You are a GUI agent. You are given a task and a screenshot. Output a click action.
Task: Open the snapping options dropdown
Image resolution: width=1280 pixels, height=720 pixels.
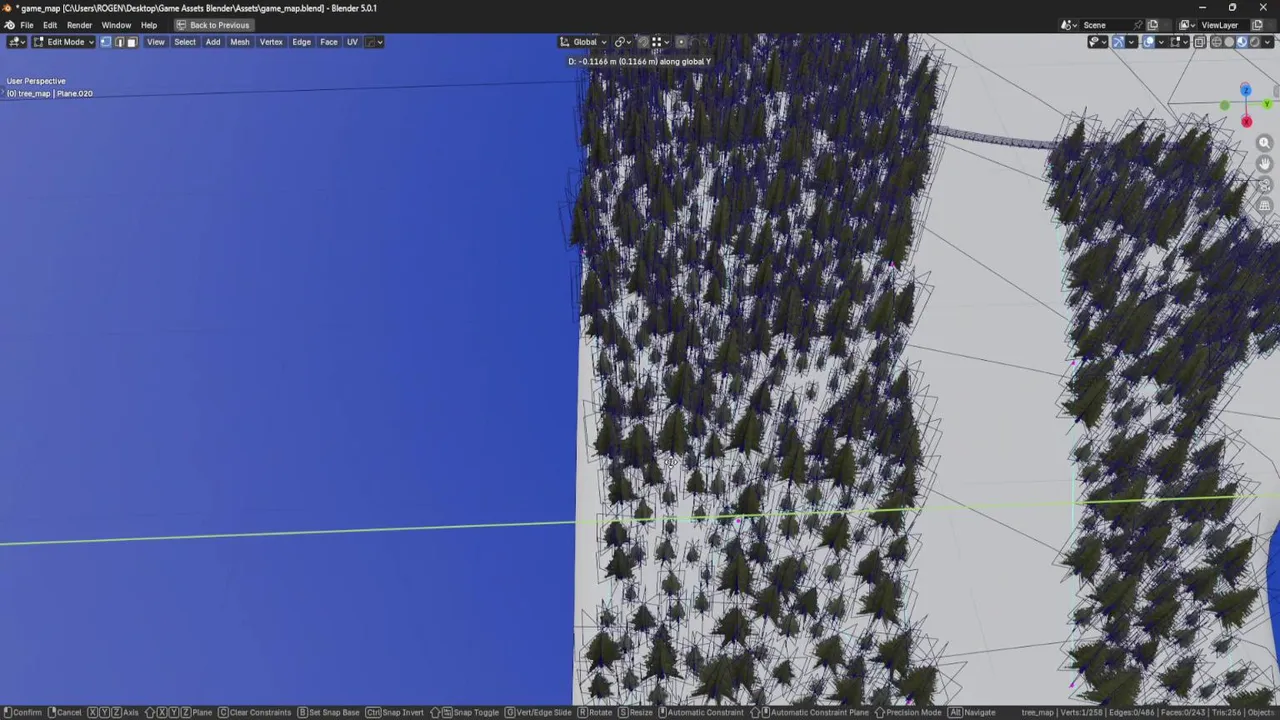pos(661,42)
